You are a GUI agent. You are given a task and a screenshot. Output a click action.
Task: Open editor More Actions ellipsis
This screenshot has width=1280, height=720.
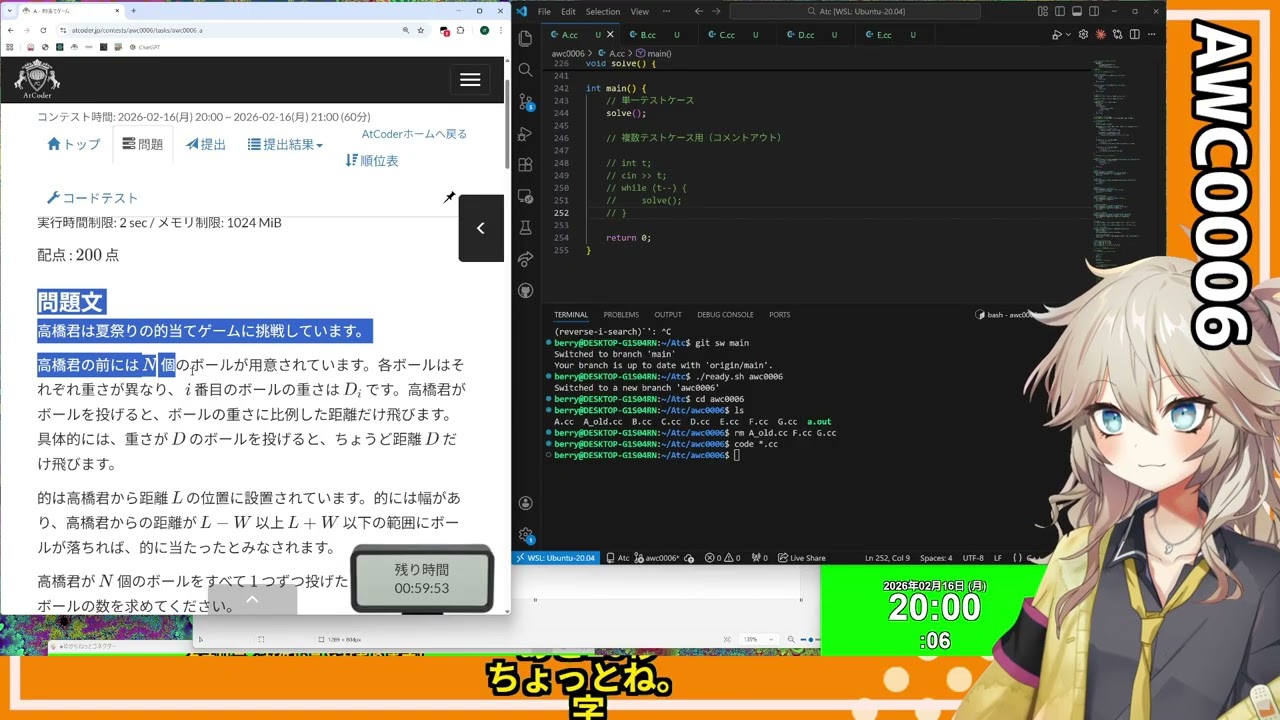pos(1151,34)
